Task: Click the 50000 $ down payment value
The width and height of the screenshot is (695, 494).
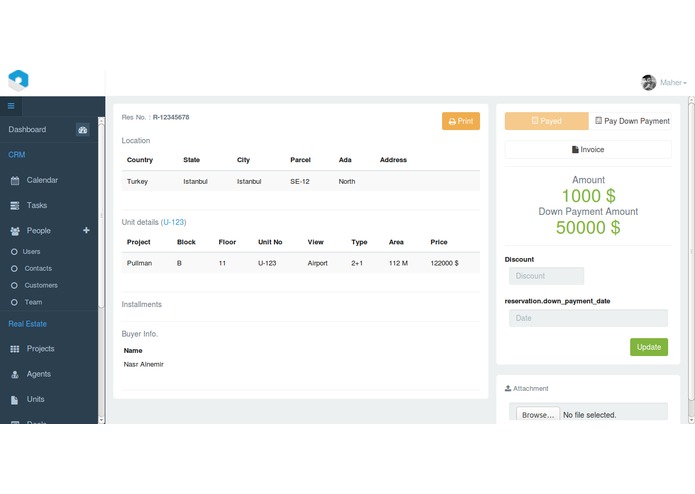Action: pyautogui.click(x=588, y=228)
